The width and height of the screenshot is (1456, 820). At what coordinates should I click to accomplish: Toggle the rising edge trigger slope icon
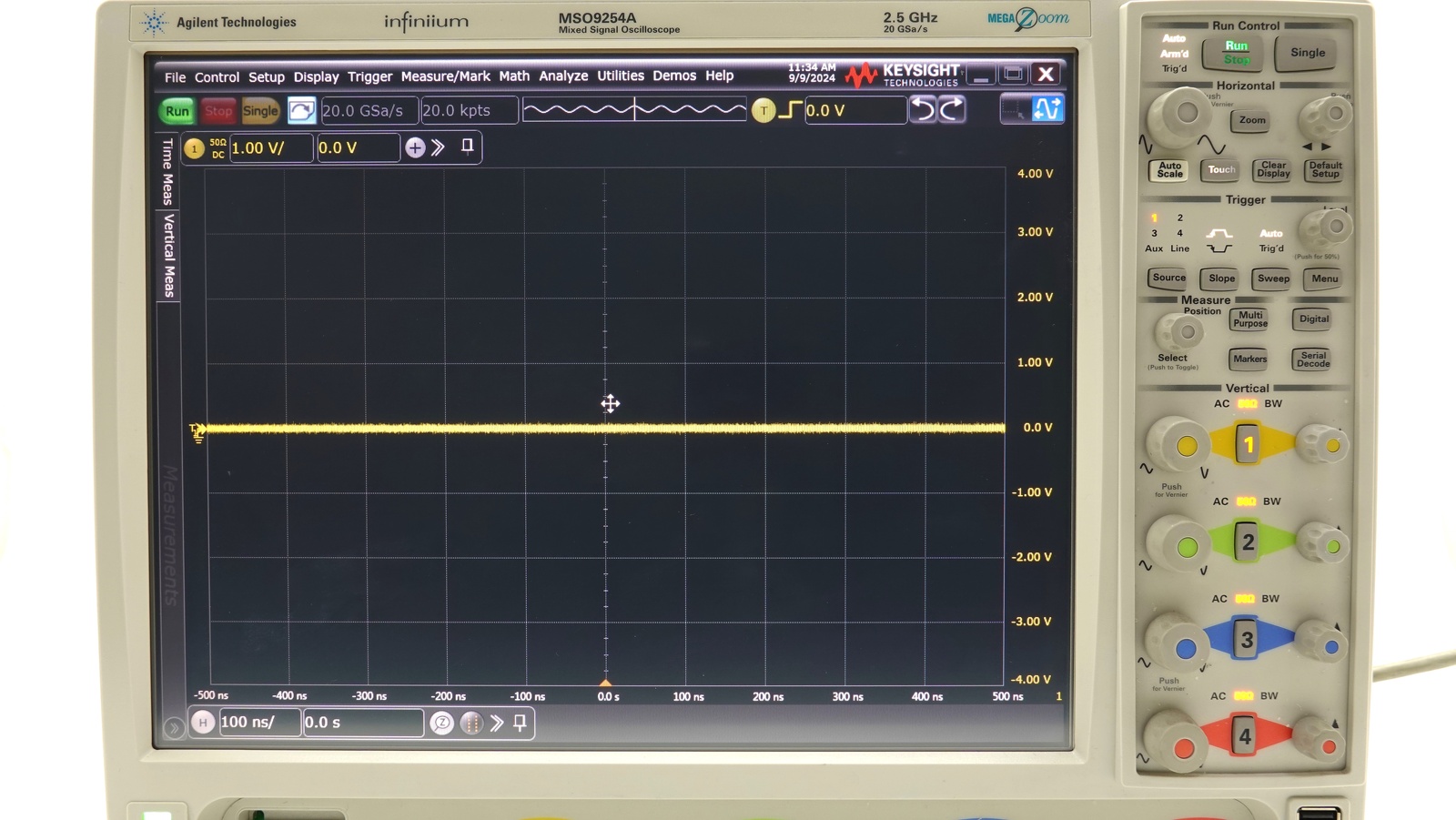[x=790, y=110]
